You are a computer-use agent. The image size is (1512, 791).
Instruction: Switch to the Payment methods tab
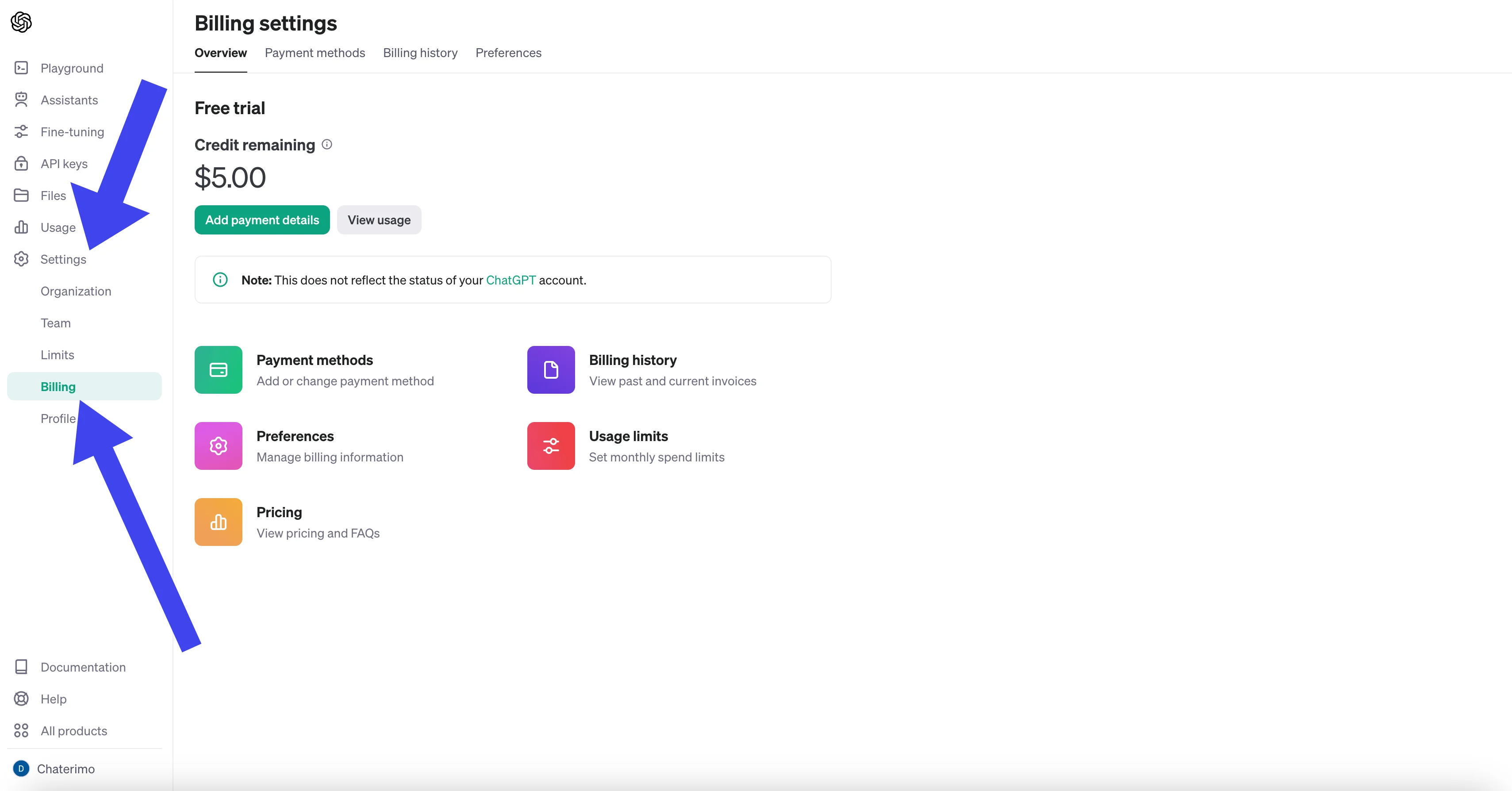click(315, 53)
